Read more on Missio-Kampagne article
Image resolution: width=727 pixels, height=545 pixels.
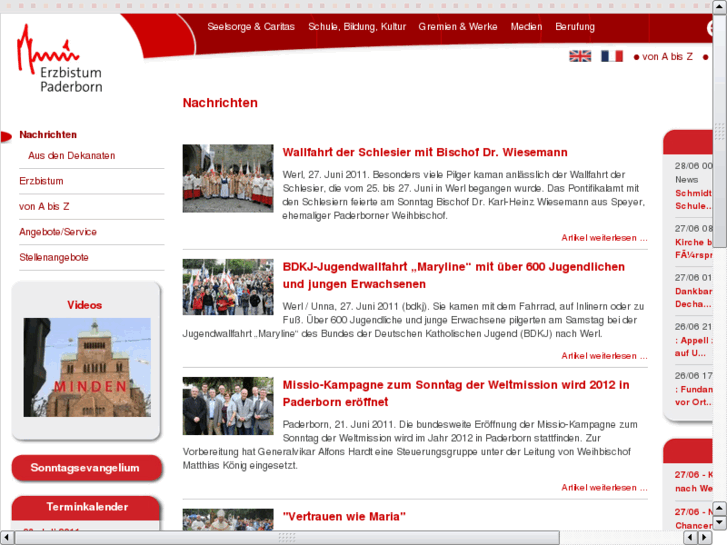pyautogui.click(x=604, y=487)
